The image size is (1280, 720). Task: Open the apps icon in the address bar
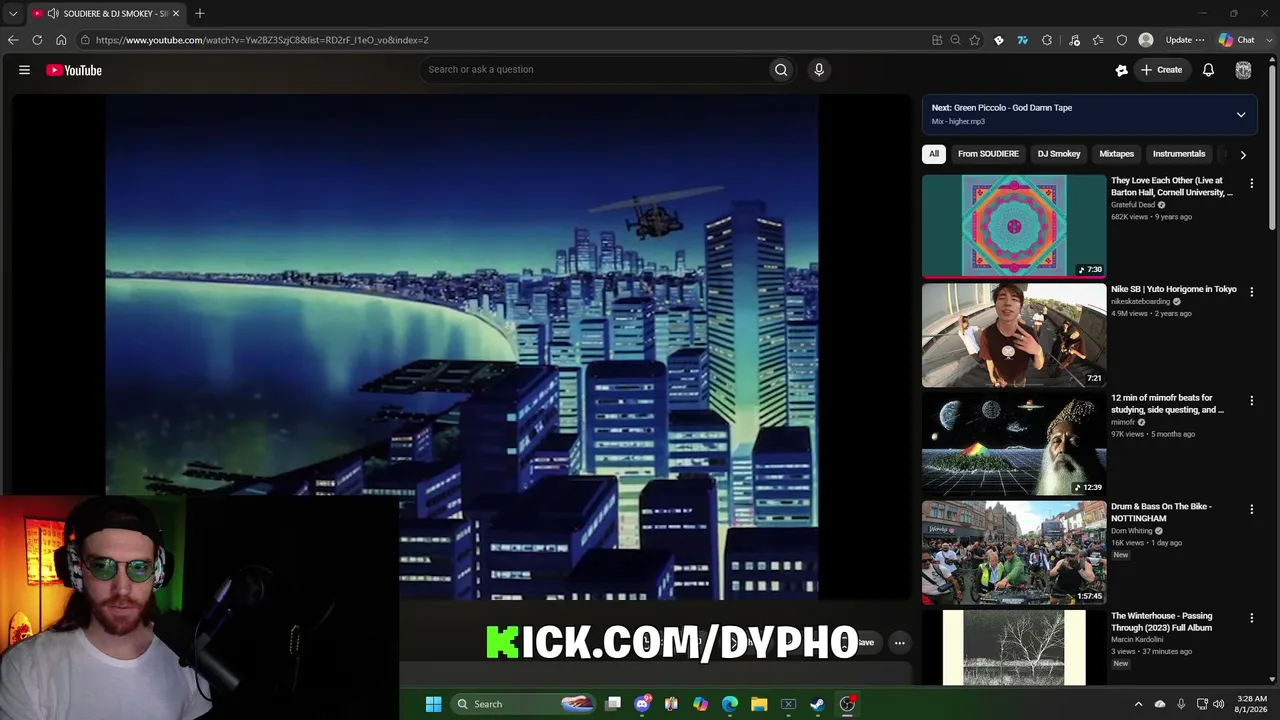937,40
